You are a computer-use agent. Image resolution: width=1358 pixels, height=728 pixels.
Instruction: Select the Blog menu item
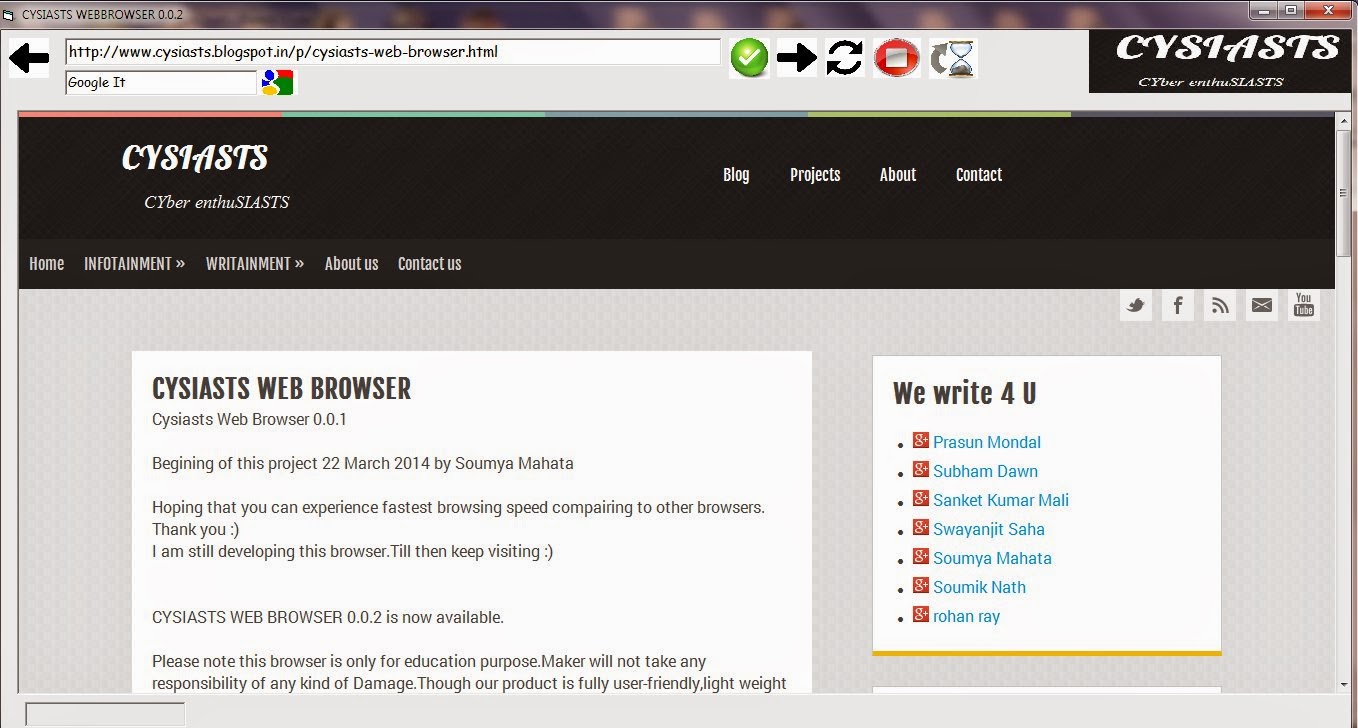(x=736, y=175)
